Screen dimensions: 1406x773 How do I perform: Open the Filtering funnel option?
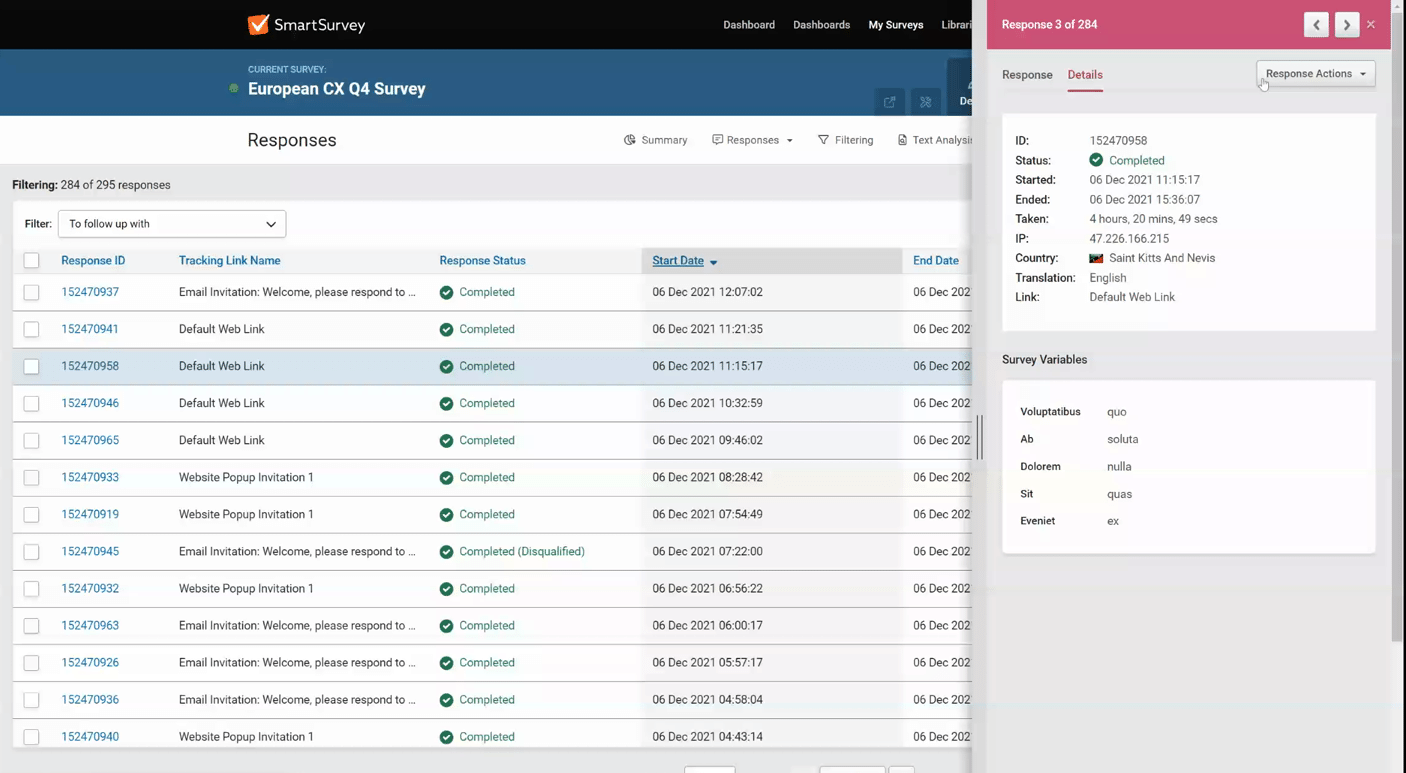[x=845, y=140]
